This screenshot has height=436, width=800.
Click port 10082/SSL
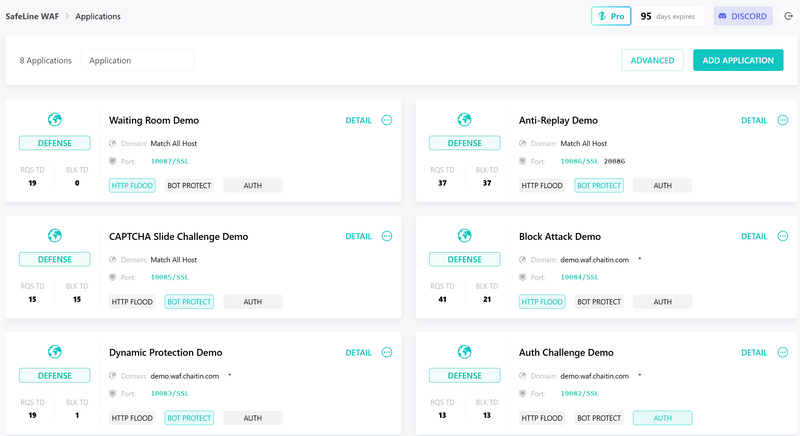click(579, 394)
